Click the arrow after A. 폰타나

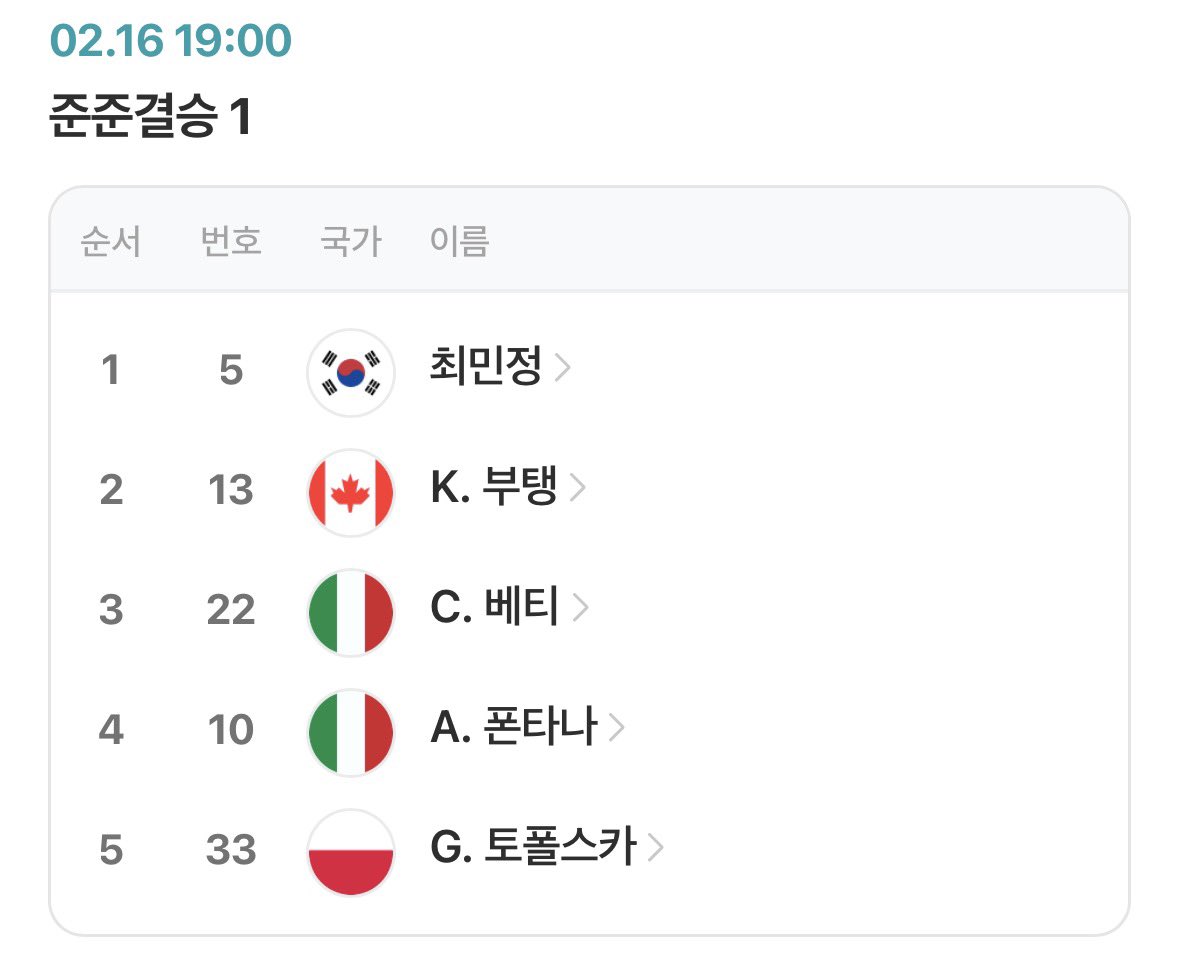[x=617, y=729]
